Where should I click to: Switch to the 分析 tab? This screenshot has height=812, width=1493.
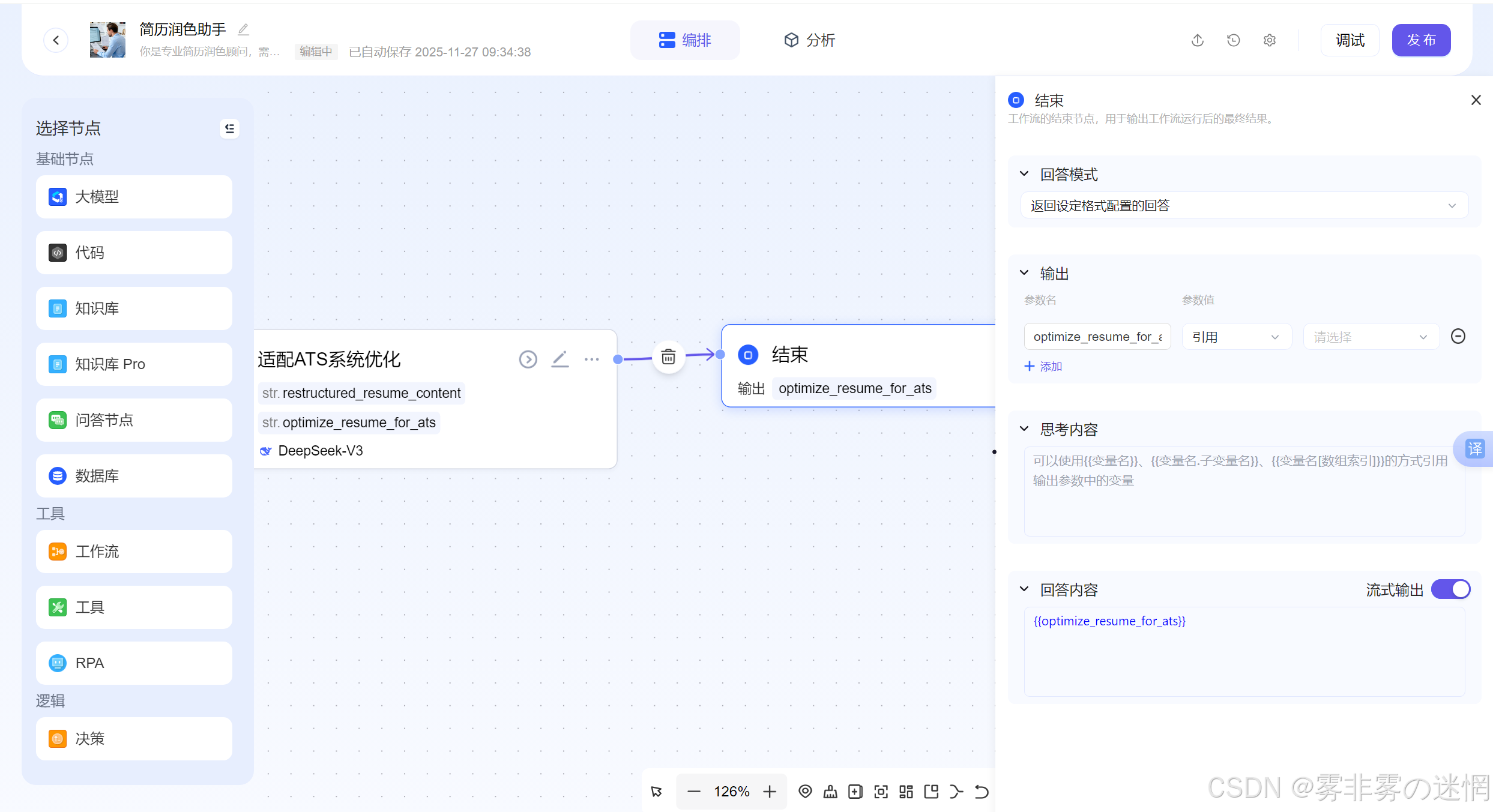click(x=809, y=40)
